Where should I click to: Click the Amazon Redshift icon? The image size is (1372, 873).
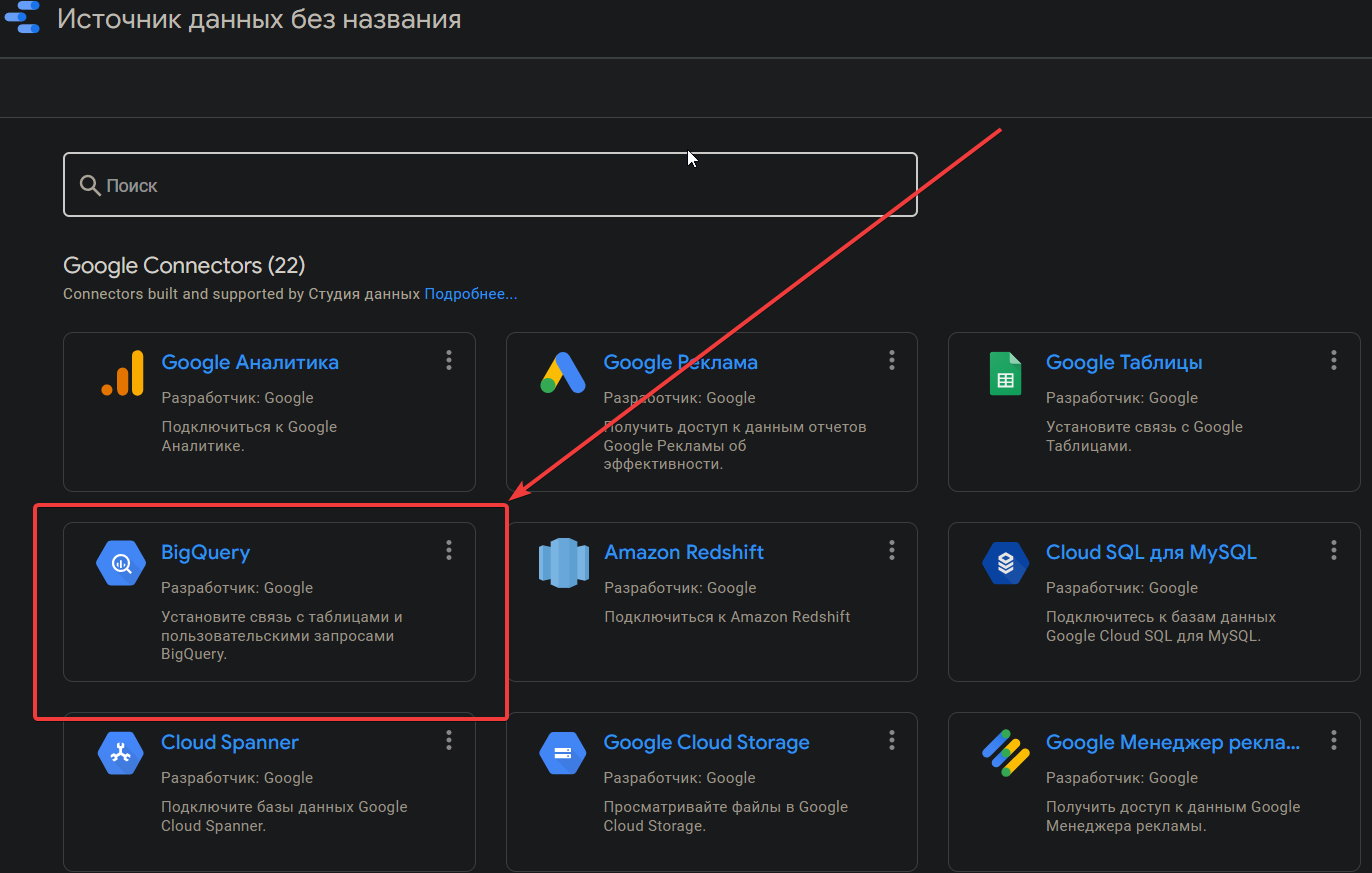(x=564, y=561)
